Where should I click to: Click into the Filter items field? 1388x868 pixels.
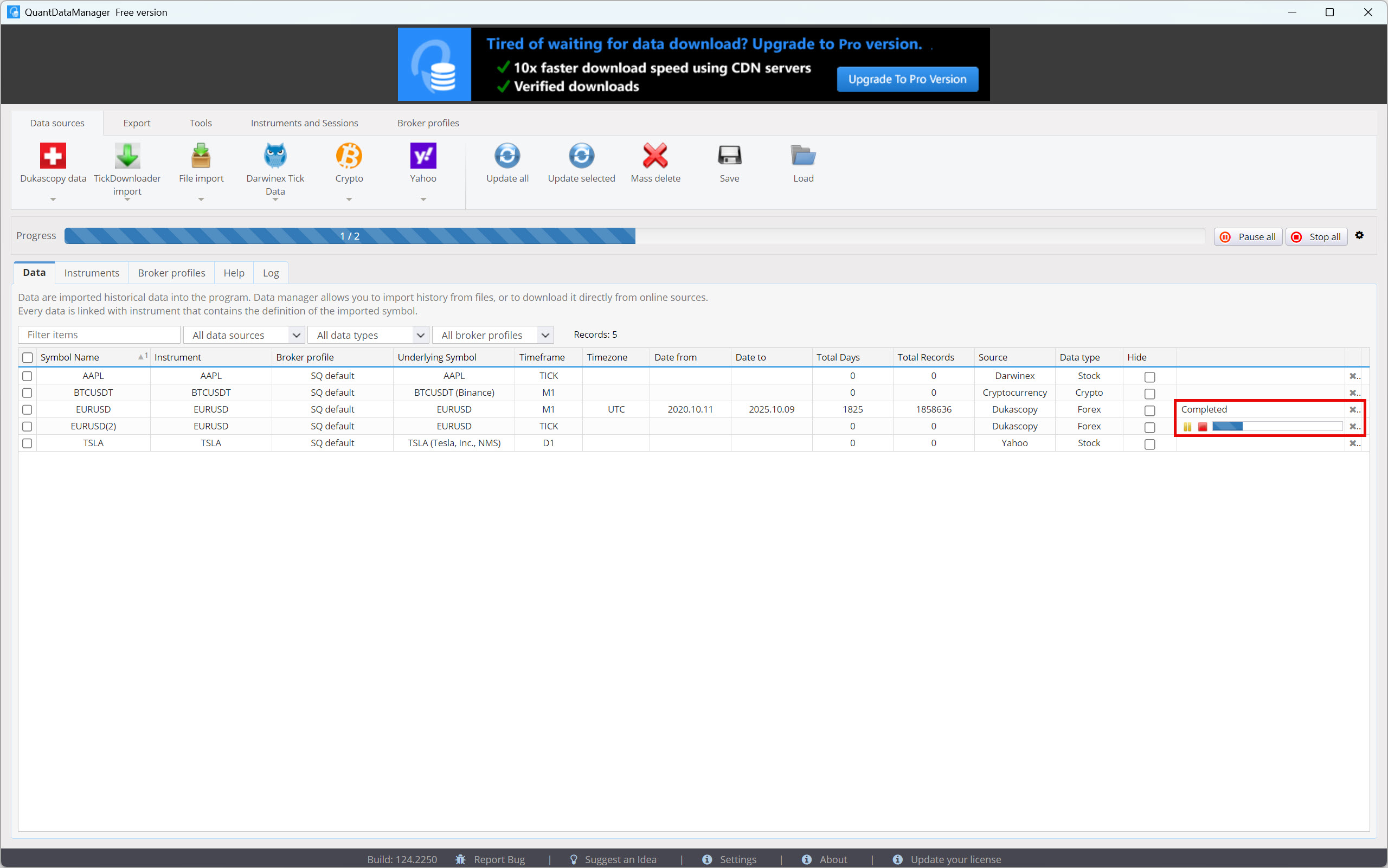[99, 335]
